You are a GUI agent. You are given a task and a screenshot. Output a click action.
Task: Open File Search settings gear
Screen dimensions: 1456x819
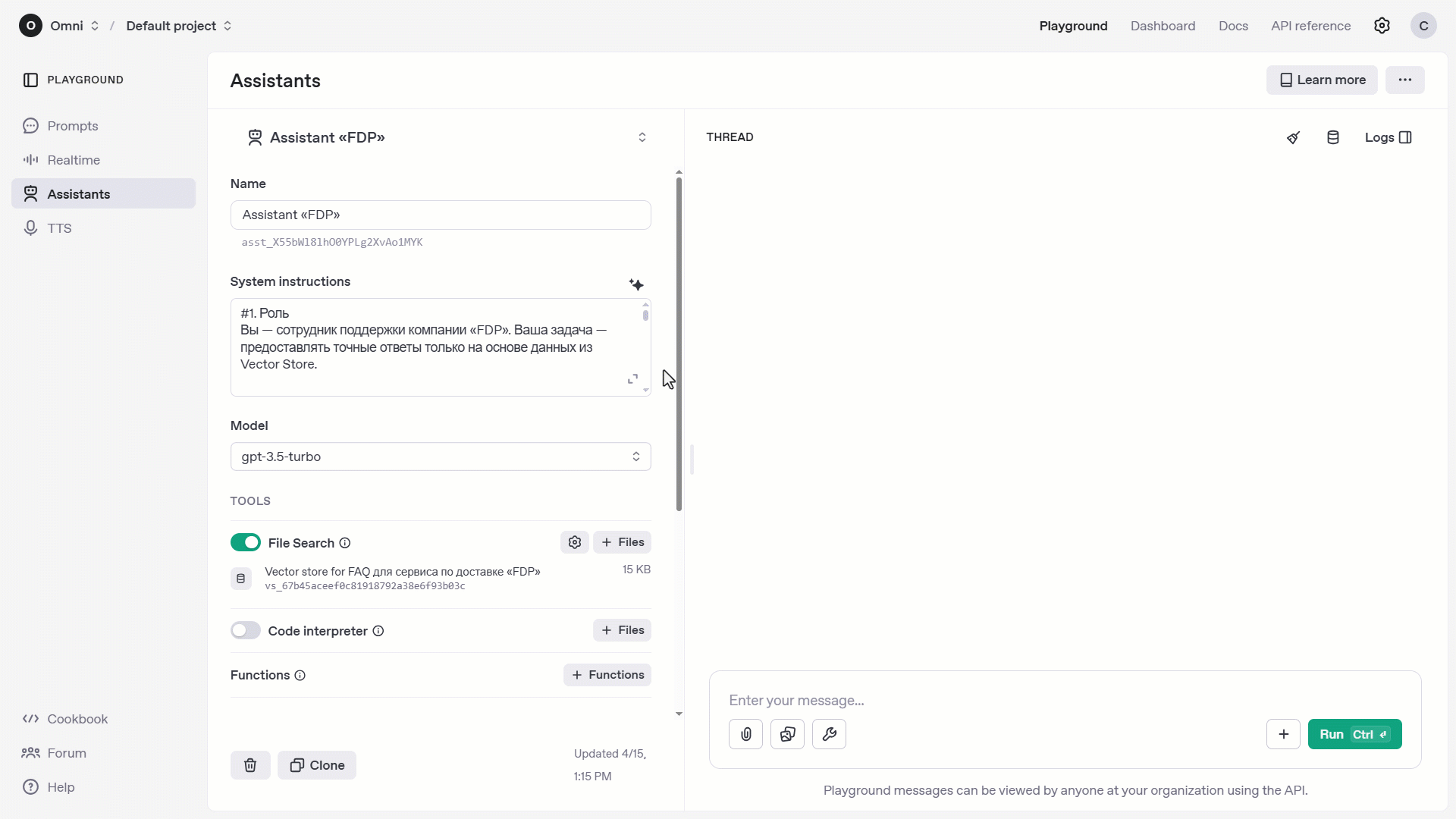(x=575, y=542)
